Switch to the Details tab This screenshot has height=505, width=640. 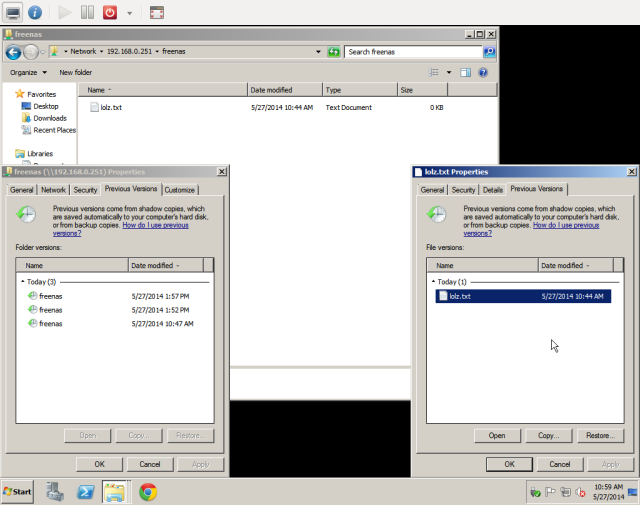pyautogui.click(x=493, y=190)
